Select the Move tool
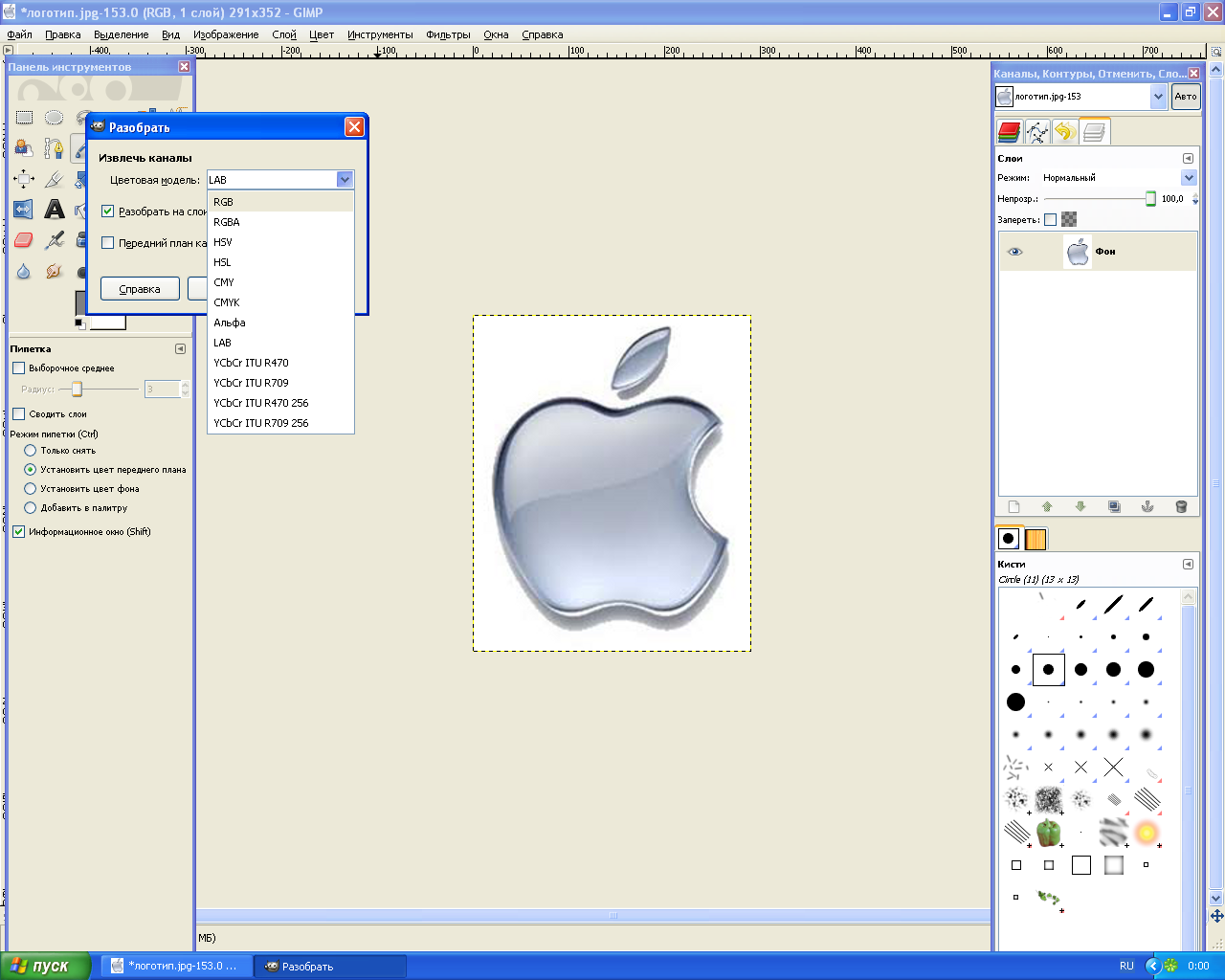The height and width of the screenshot is (980, 1225). [24, 179]
